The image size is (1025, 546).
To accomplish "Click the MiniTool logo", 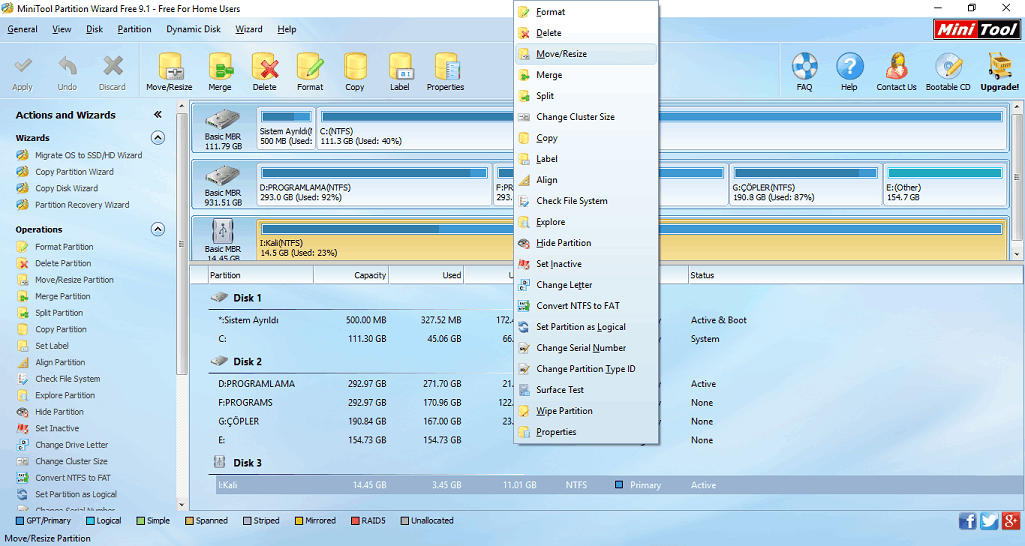I will (977, 29).
